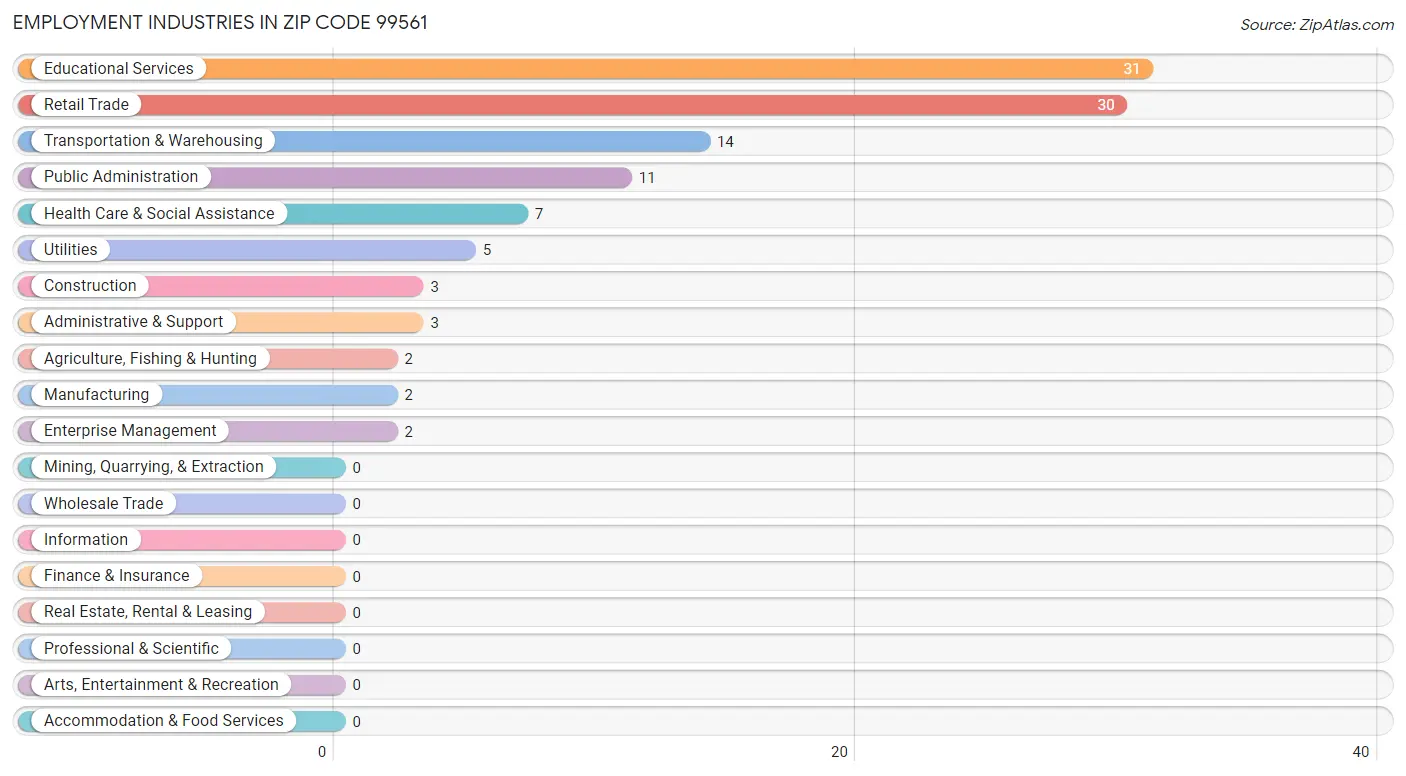Click the value 31 on Educational Services bar
The width and height of the screenshot is (1406, 776).
tap(1131, 69)
